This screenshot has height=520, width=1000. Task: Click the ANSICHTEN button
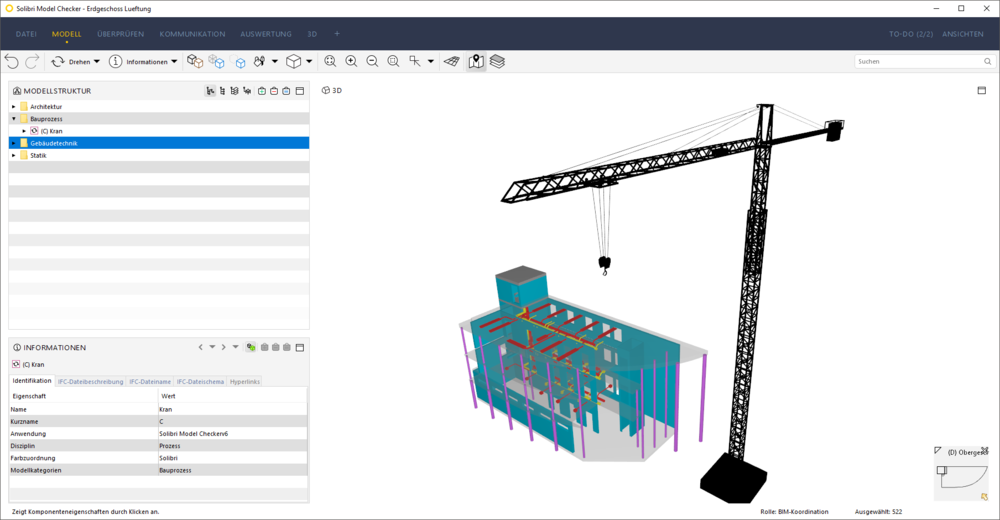point(962,34)
